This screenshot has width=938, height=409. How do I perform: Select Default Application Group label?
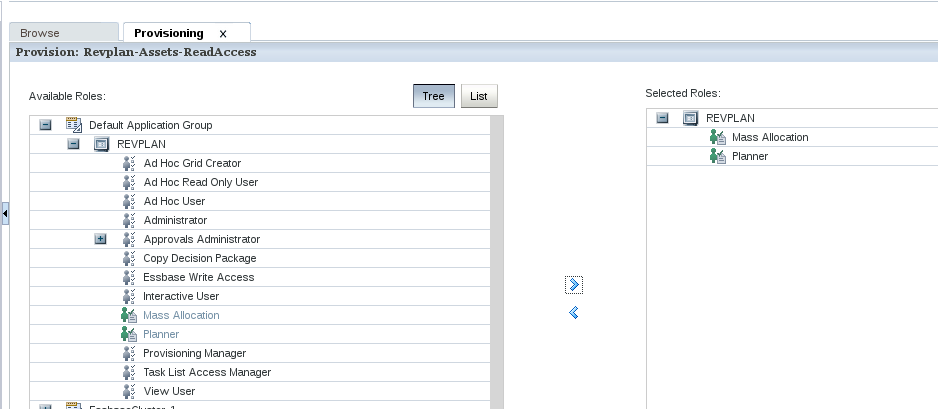pos(151,125)
